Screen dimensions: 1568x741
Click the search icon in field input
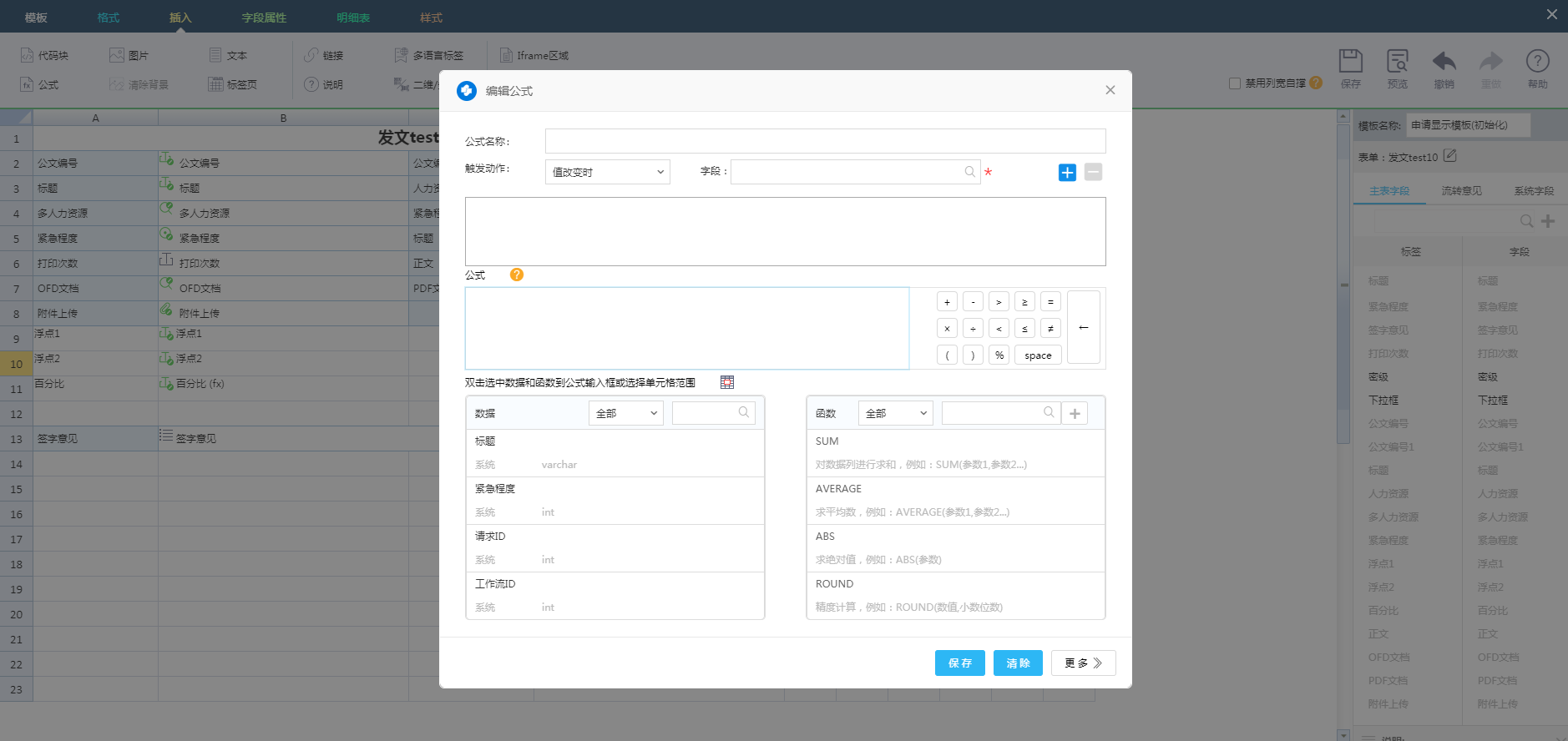pyautogui.click(x=969, y=172)
